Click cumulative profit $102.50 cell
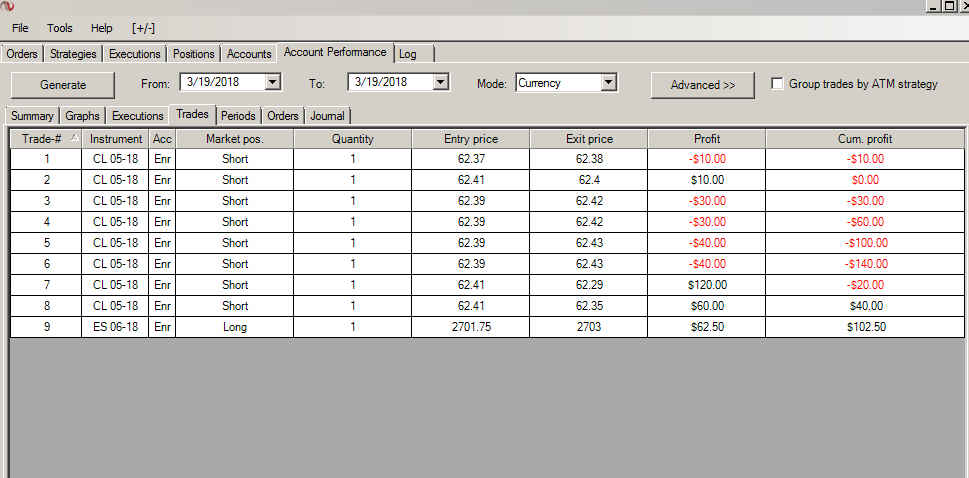Image resolution: width=969 pixels, height=478 pixels. click(x=865, y=326)
